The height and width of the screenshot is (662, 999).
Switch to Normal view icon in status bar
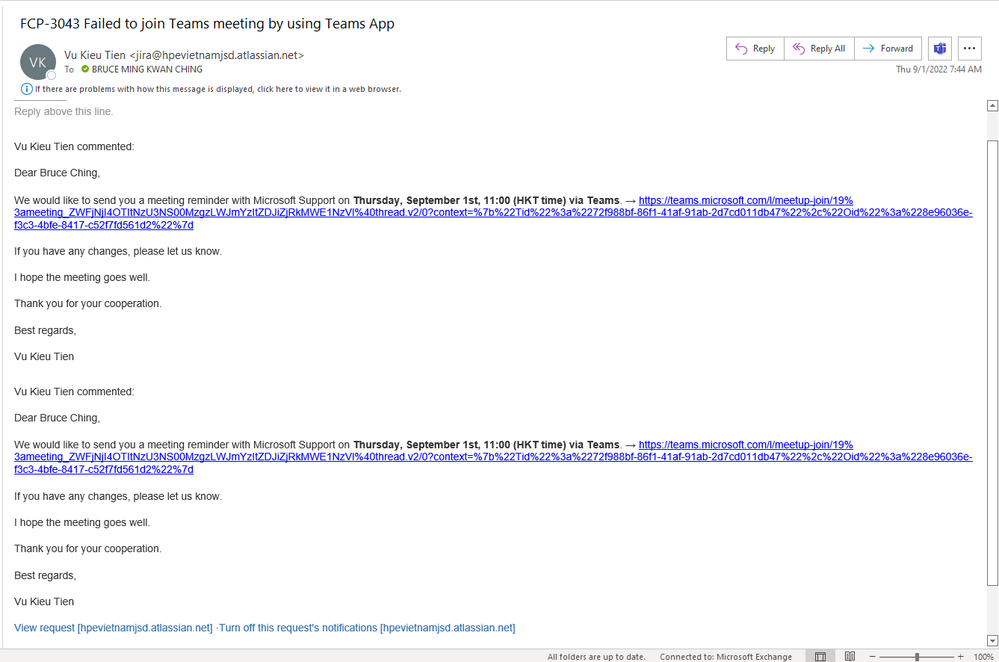pyautogui.click(x=821, y=656)
